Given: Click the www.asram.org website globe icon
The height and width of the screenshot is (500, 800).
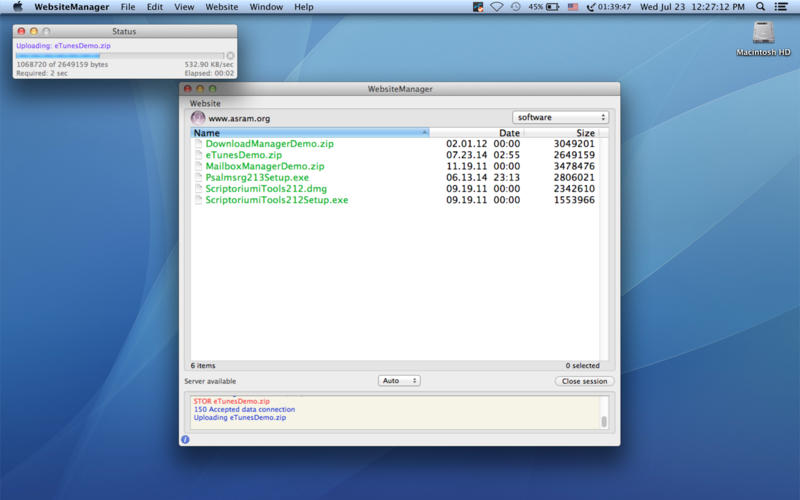Looking at the screenshot, I should point(197,118).
